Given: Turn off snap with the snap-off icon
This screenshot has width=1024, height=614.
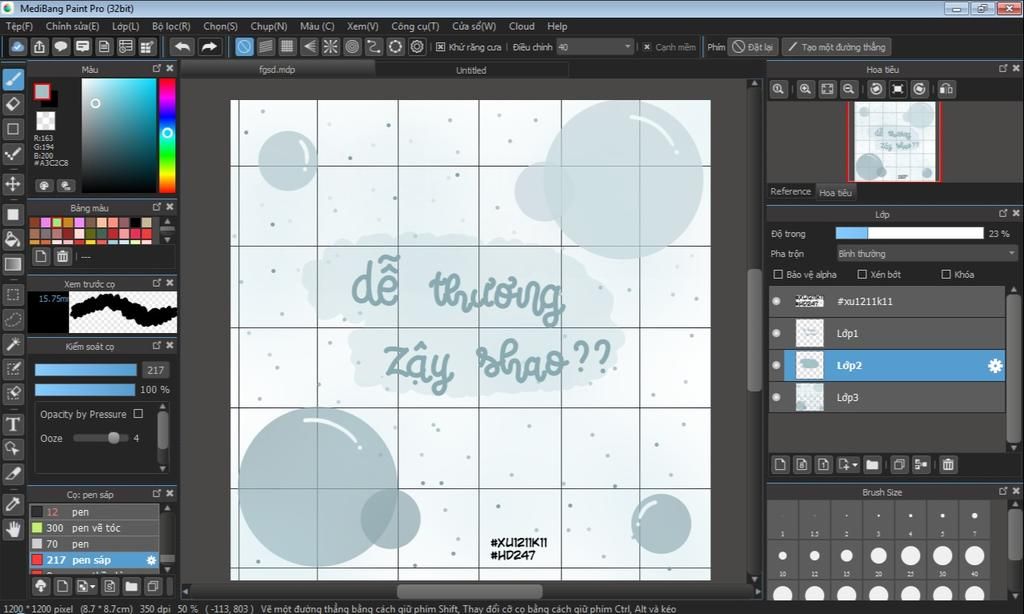Looking at the screenshot, I should 244,47.
